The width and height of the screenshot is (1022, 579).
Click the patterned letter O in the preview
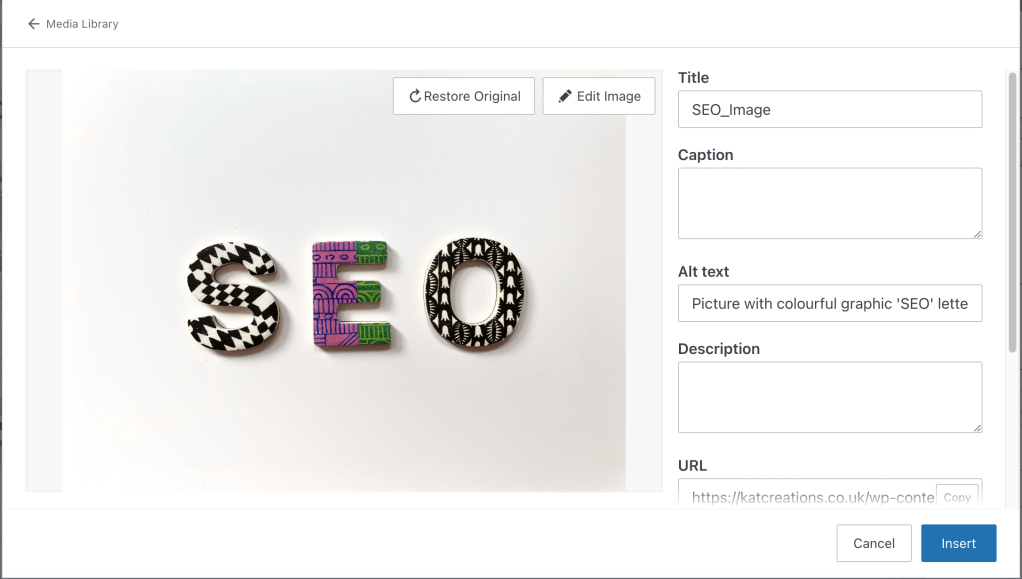coord(474,290)
